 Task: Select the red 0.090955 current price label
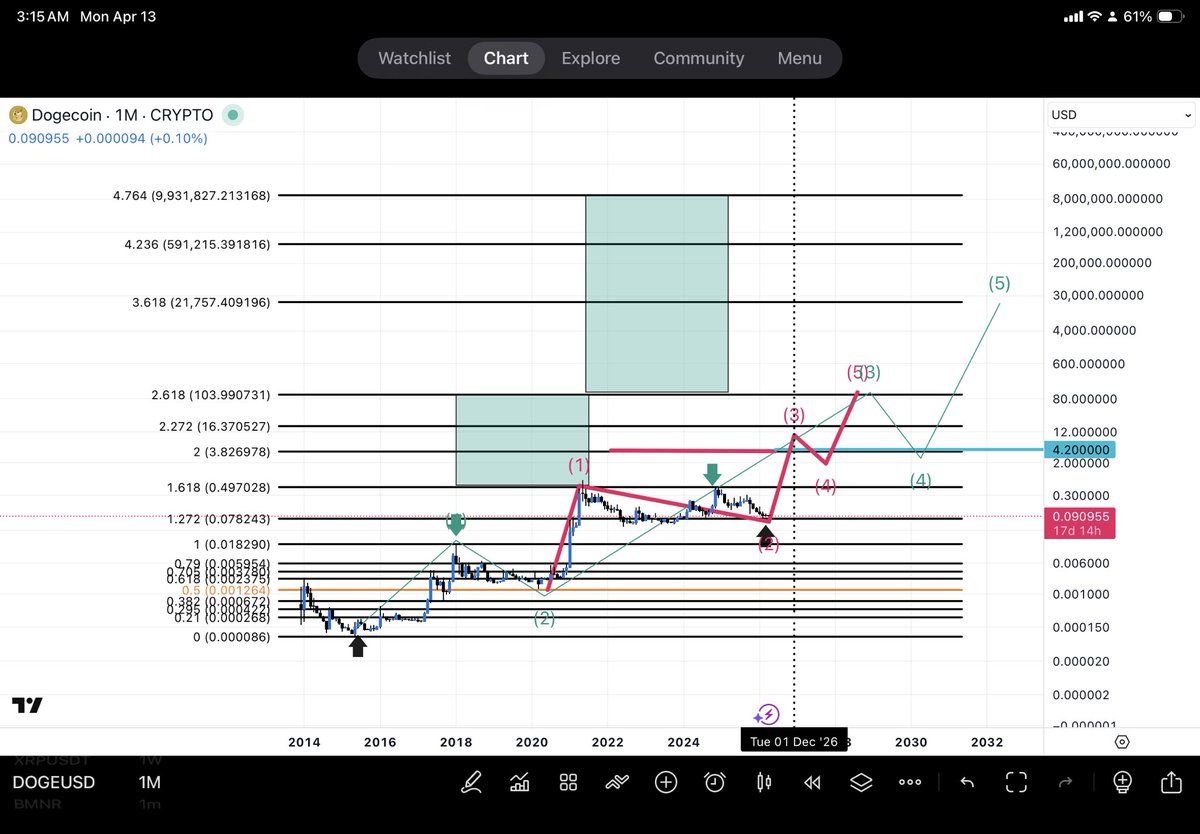(1081, 525)
